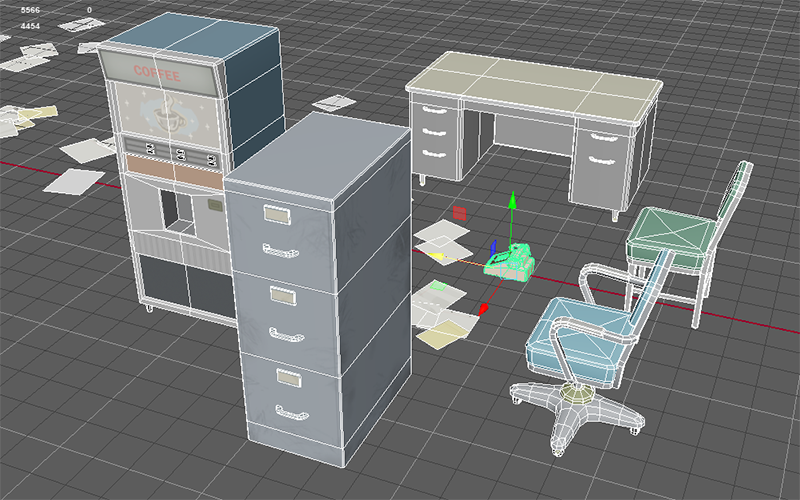Grab the red X-axis move arrow
Viewport: 800px width, 500px height.
pyautogui.click(x=484, y=308)
